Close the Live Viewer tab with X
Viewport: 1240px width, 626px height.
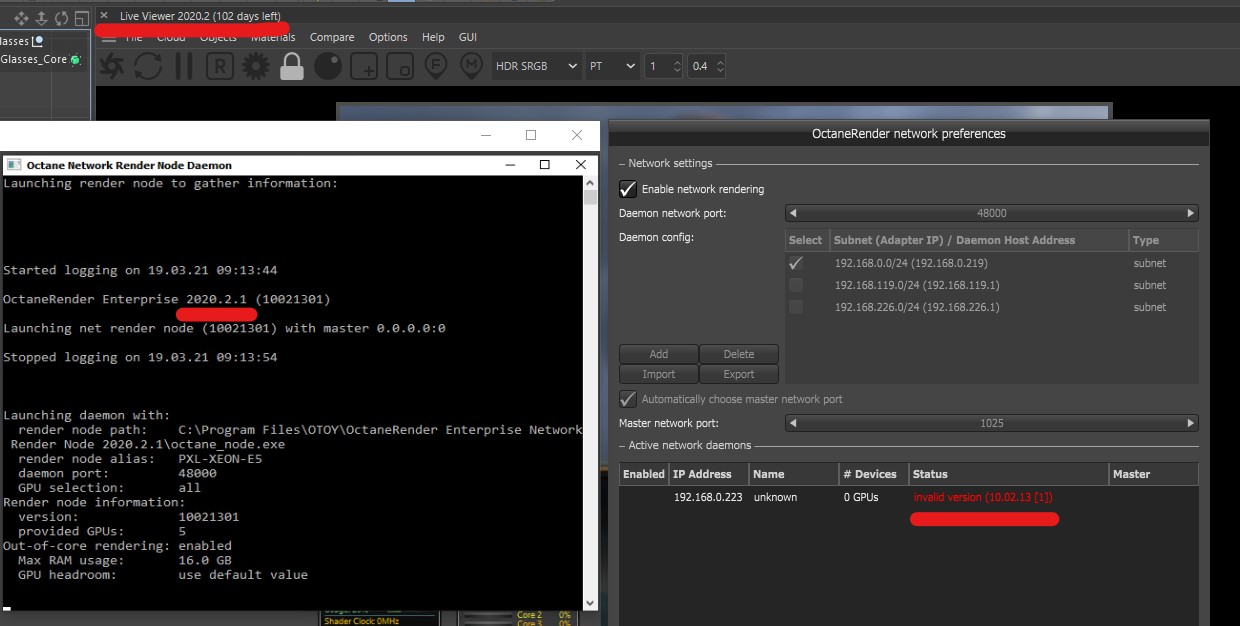coord(104,15)
